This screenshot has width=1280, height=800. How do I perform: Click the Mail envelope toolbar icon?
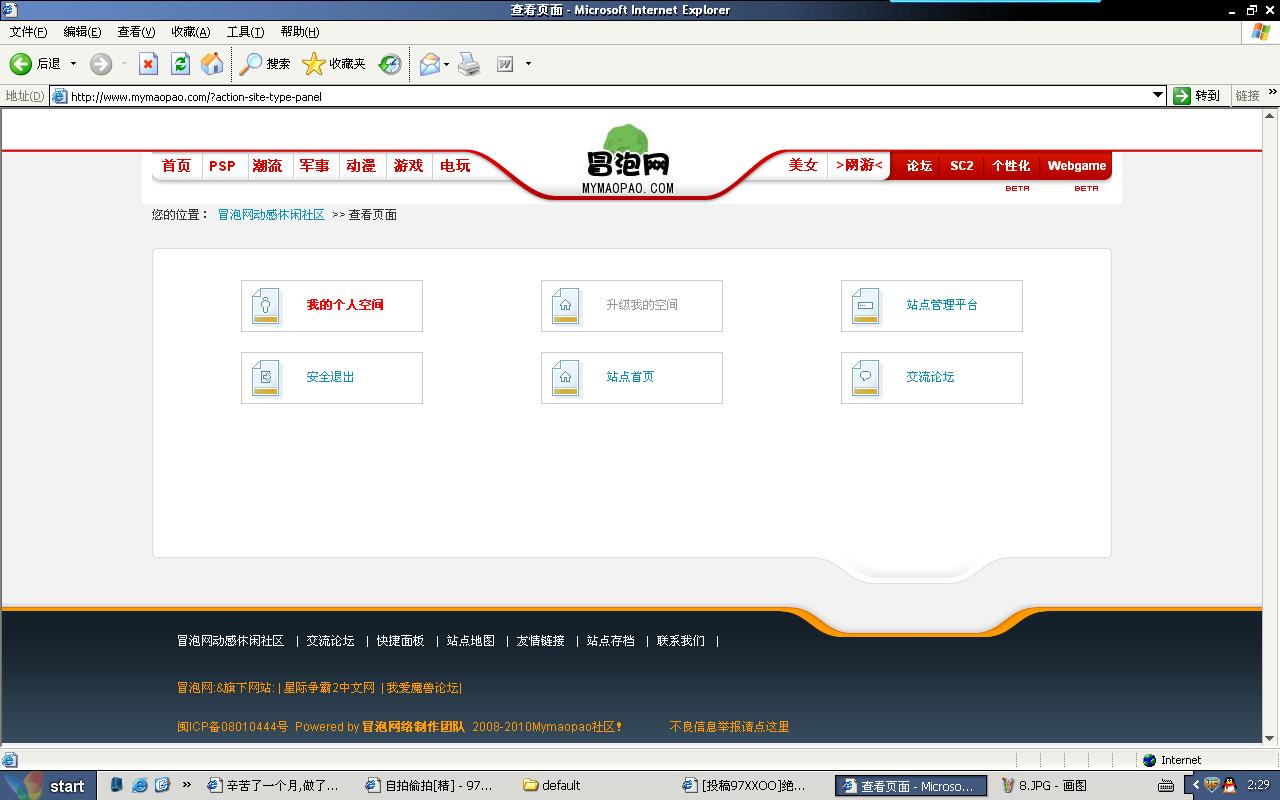coord(430,64)
